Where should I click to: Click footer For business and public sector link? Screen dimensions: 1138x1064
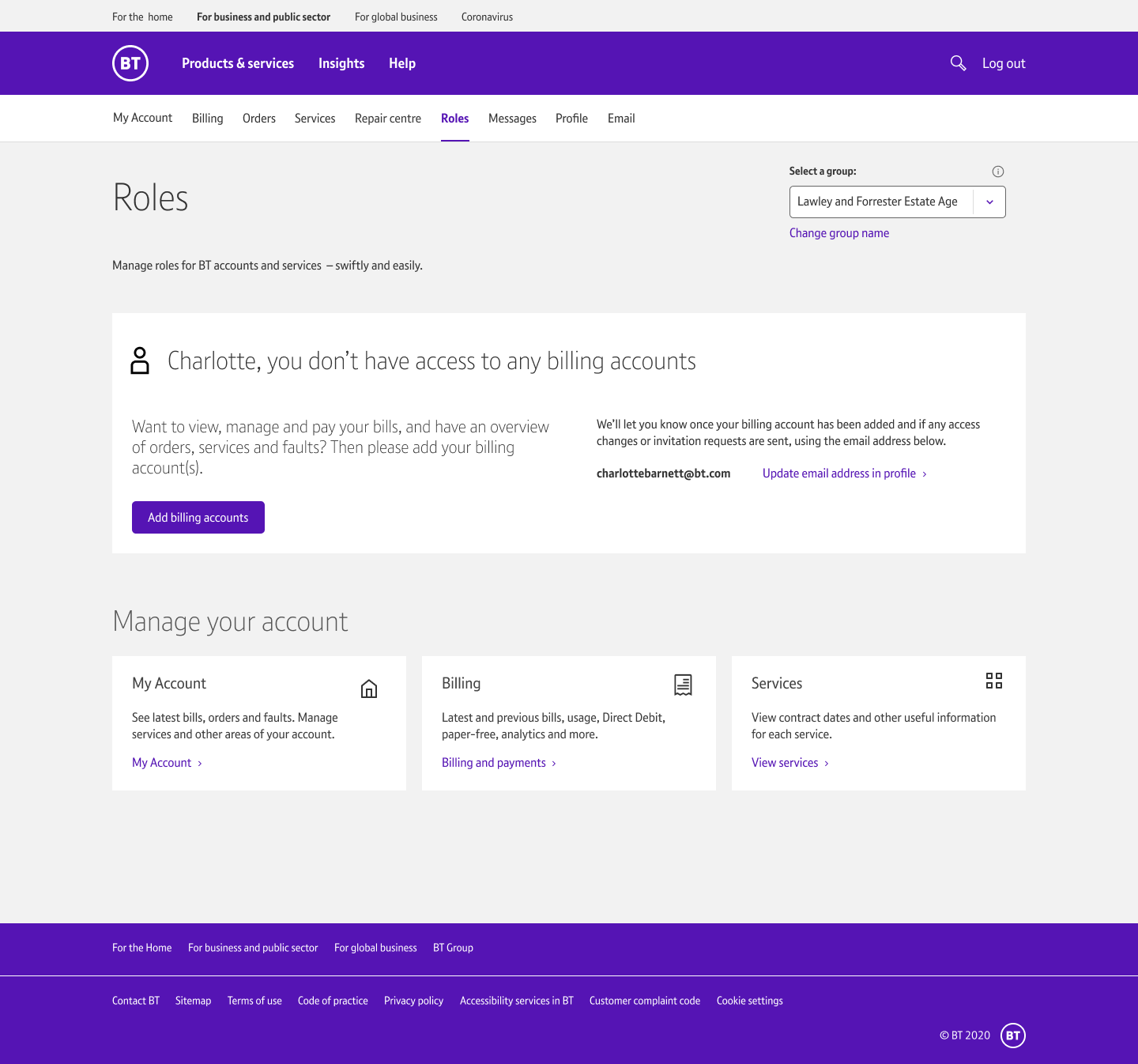[253, 948]
